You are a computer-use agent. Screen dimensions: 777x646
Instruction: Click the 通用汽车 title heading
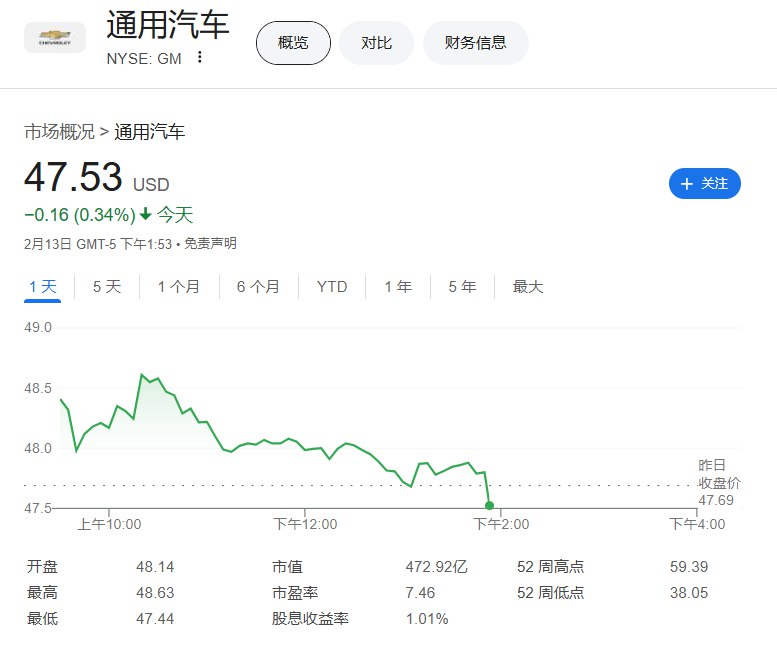coord(168,25)
